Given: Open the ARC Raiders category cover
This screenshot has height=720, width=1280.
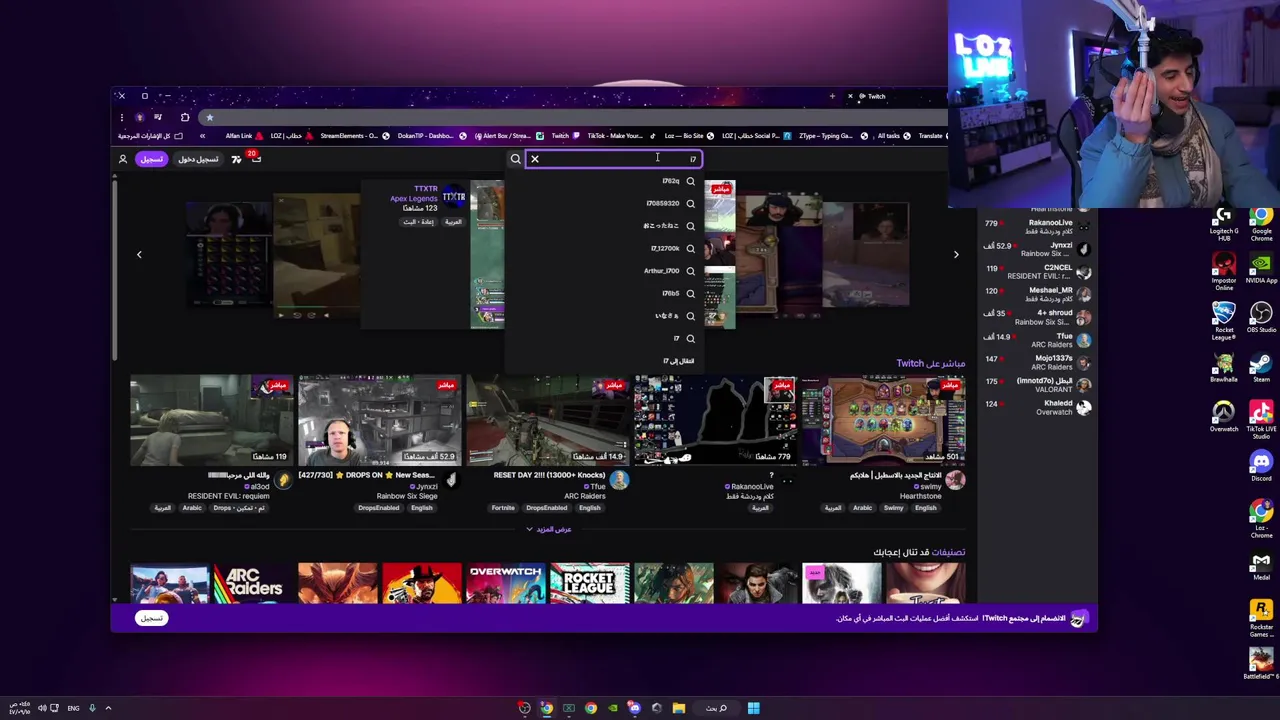Looking at the screenshot, I should click(253, 584).
